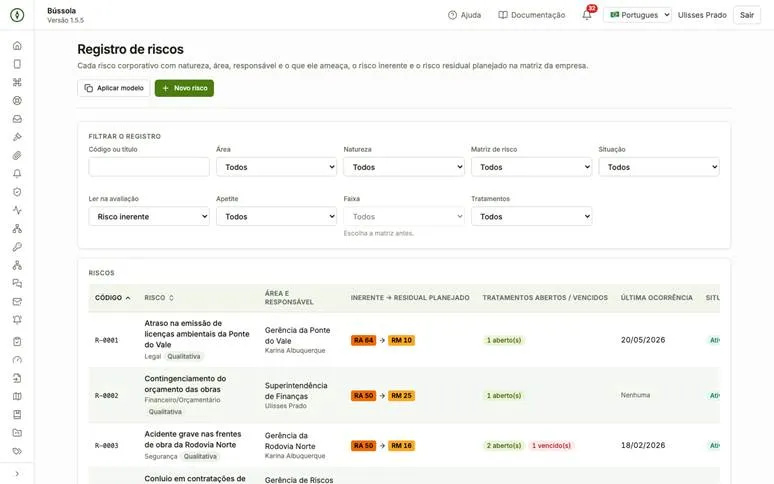Open the gauge icon in sidebar

(17, 360)
